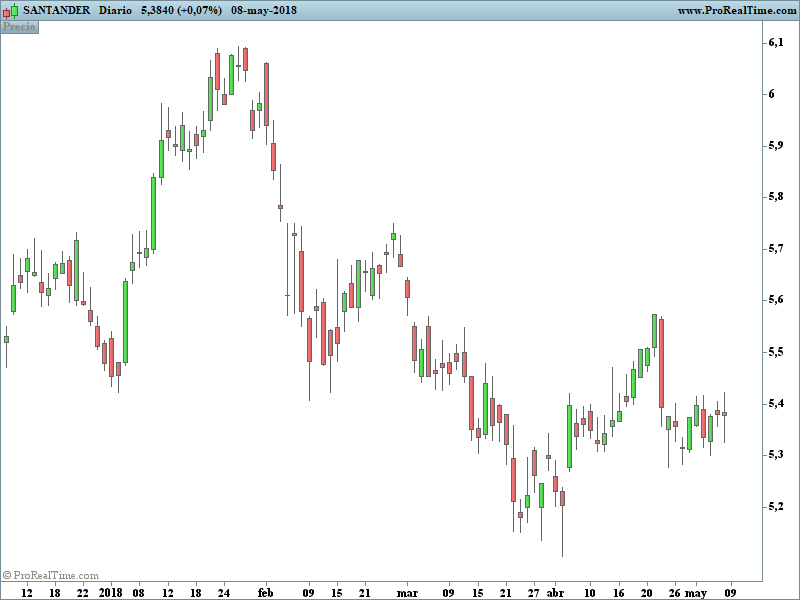Screen dimensions: 800x600
Task: Click the 27 date label on time axis
Action: [x=533, y=592]
